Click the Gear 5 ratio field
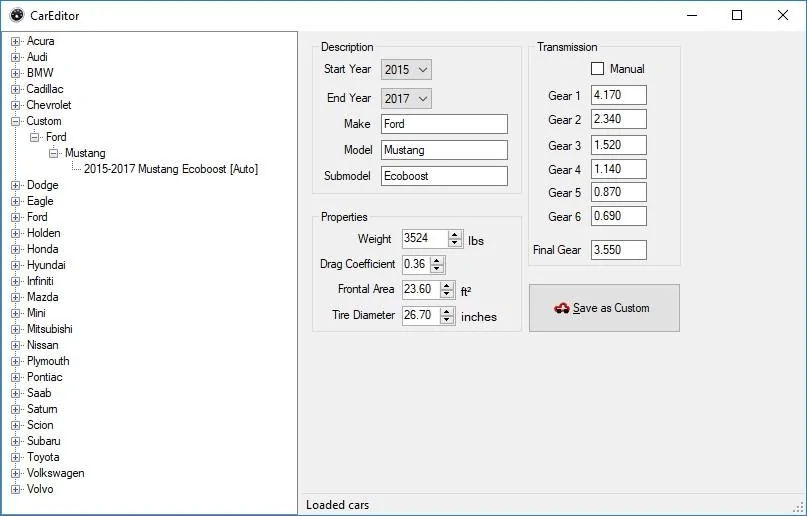 coord(619,192)
